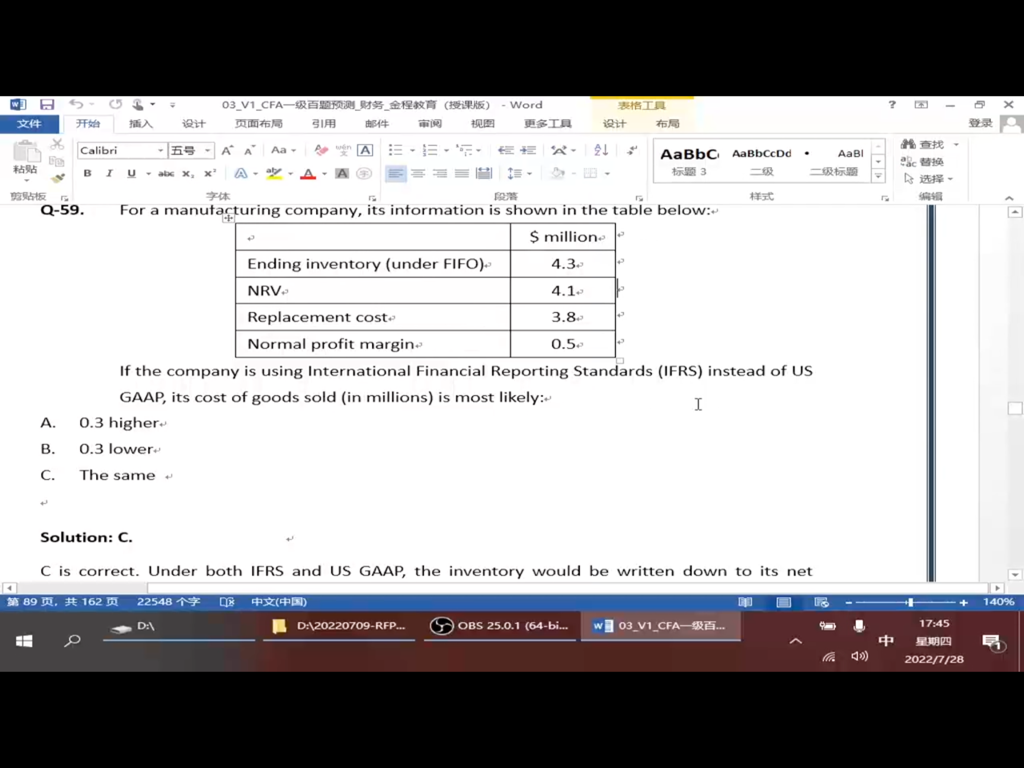Click the page count 第89页 in status bar

click(62, 602)
